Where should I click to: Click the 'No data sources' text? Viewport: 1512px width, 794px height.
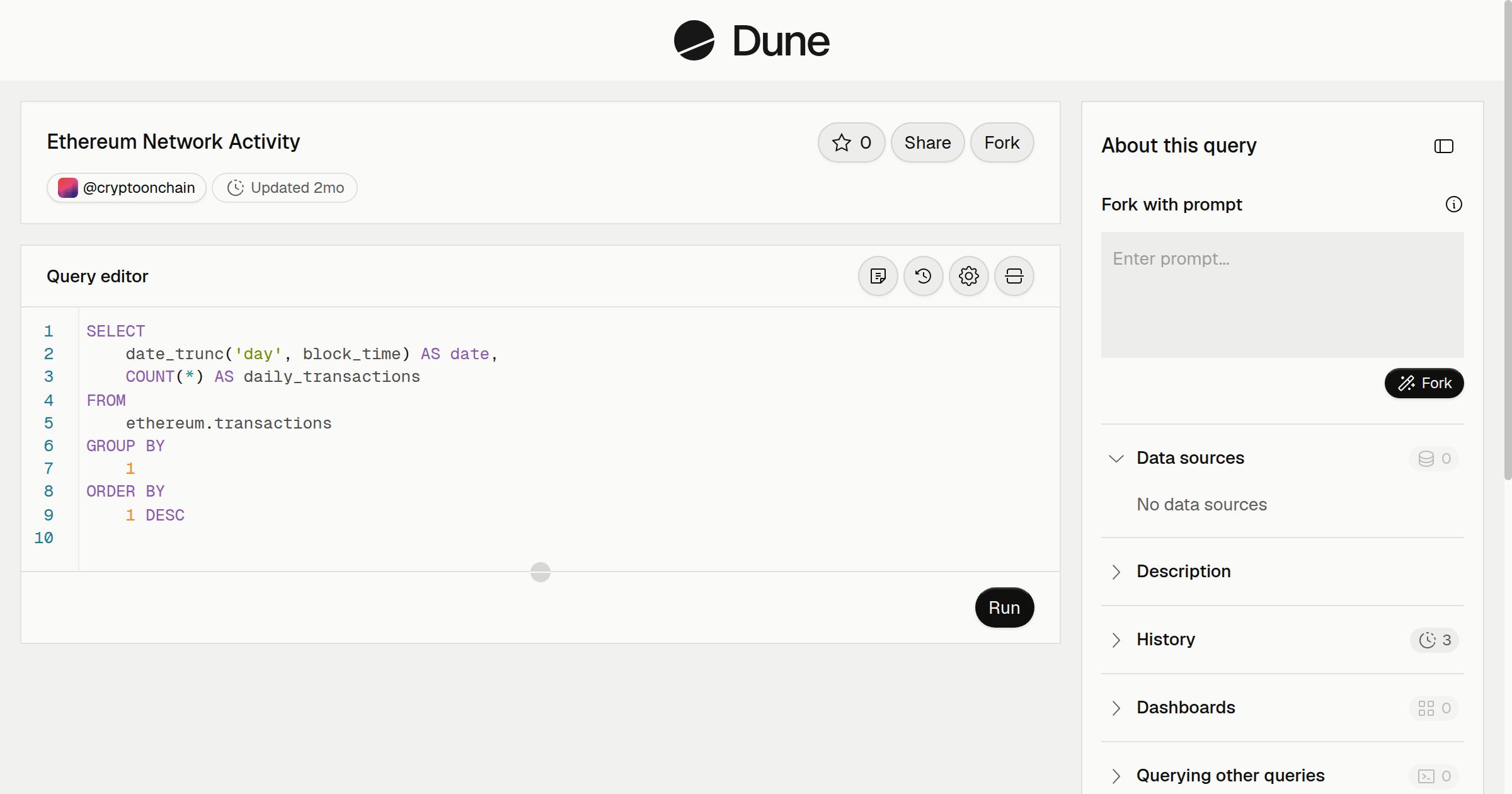click(x=1201, y=504)
